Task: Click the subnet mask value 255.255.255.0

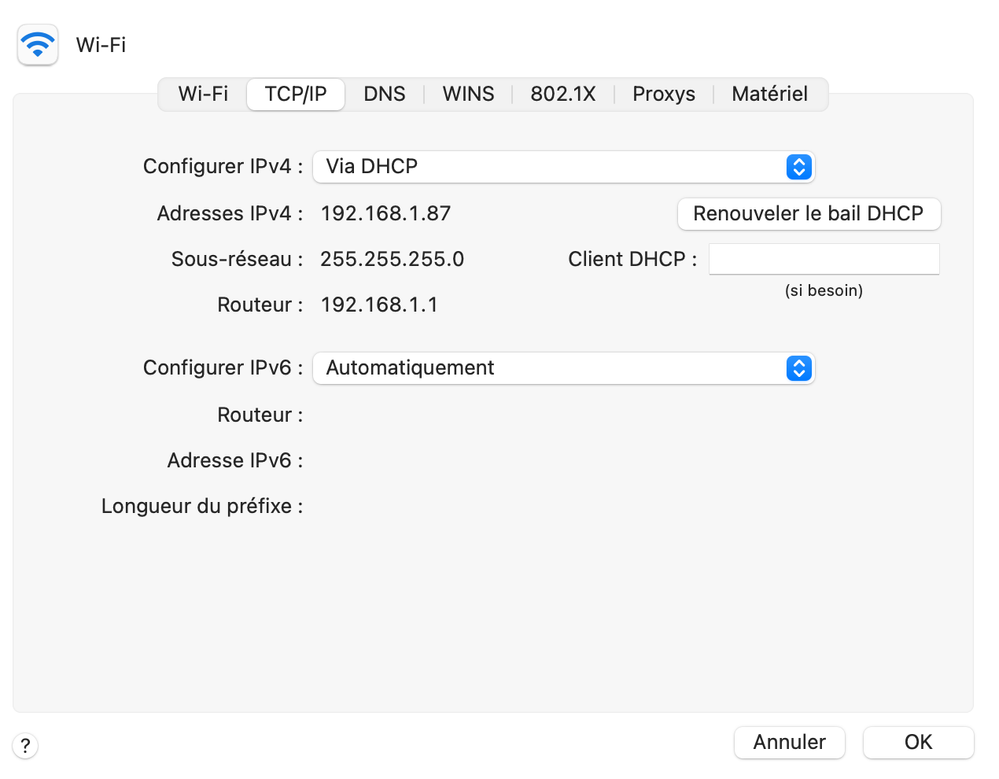Action: 392,259
